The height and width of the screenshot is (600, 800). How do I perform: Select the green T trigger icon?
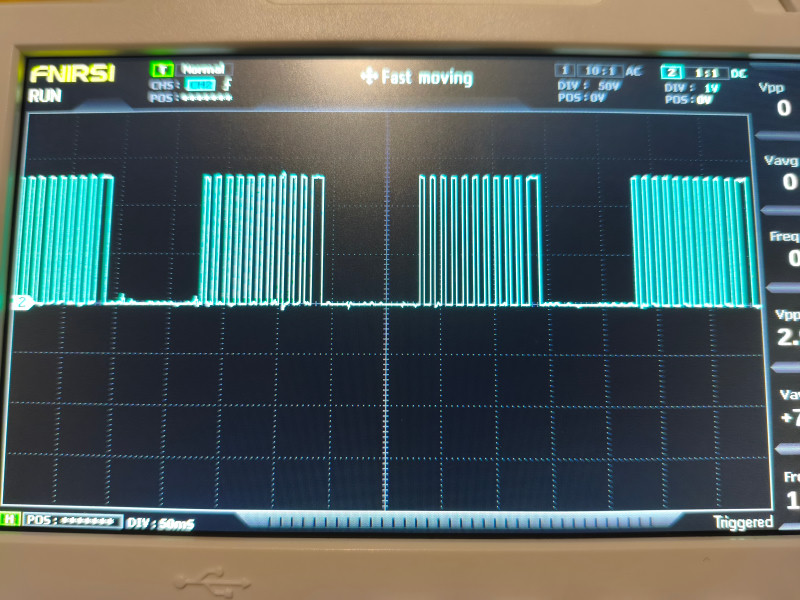coord(162,69)
